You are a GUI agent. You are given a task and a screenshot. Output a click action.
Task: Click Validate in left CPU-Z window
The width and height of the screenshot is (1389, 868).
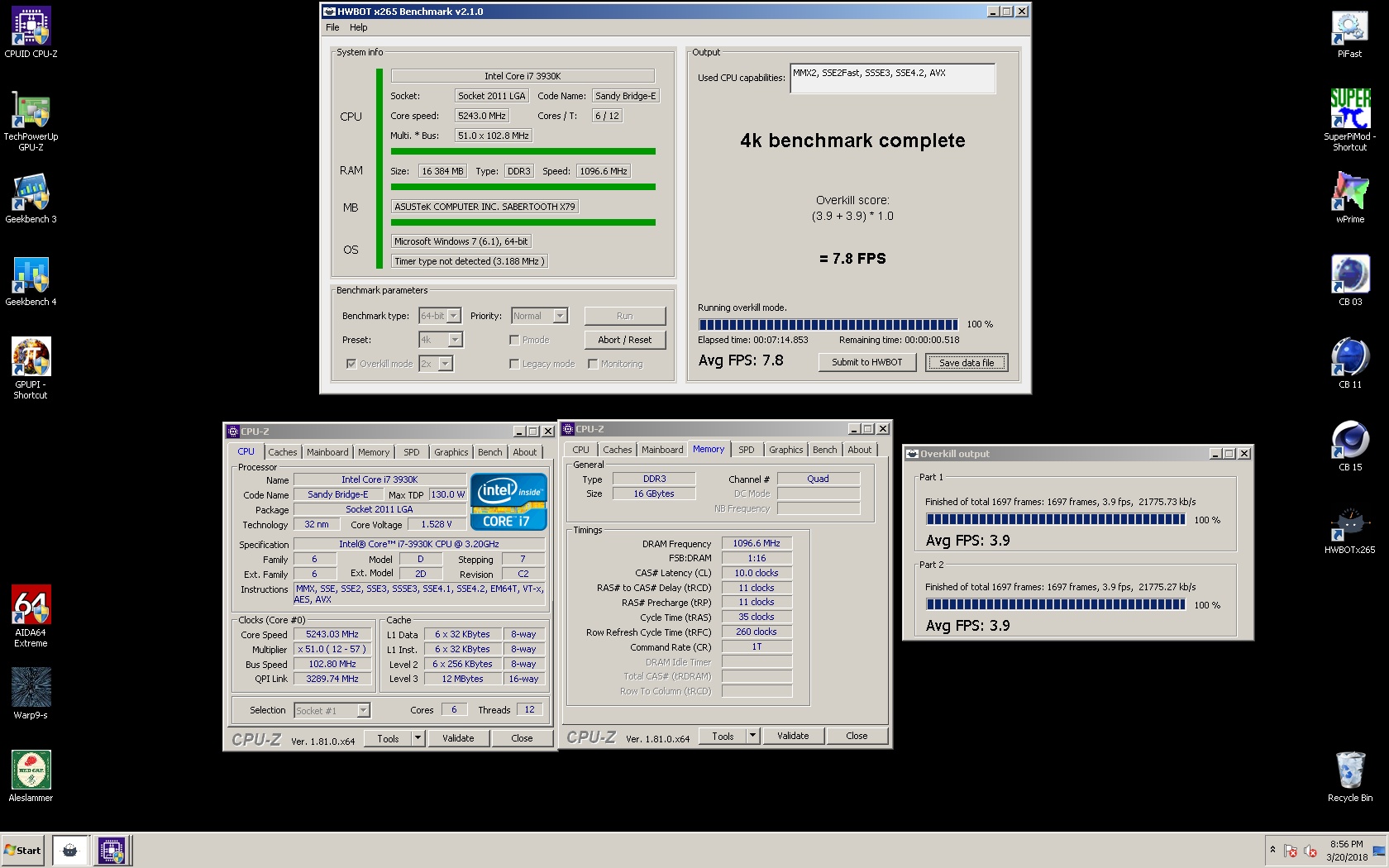458,738
